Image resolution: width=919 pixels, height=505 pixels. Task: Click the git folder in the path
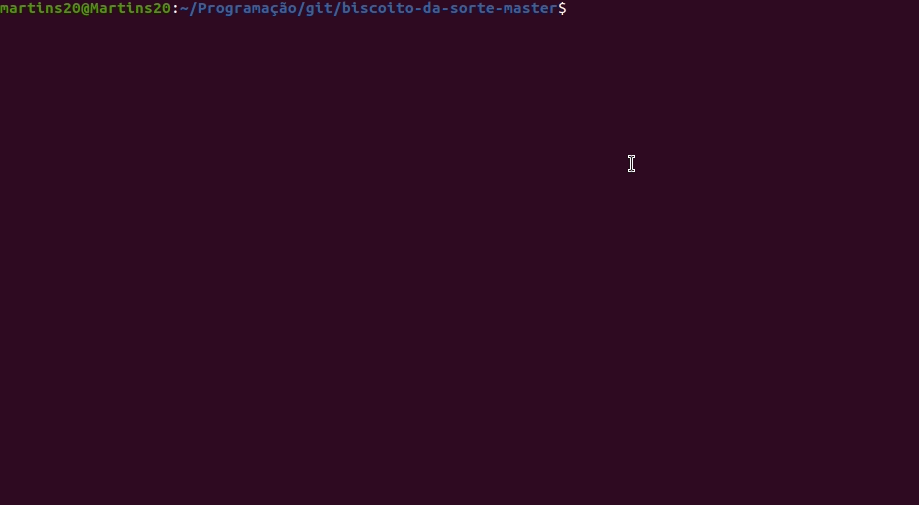point(319,8)
